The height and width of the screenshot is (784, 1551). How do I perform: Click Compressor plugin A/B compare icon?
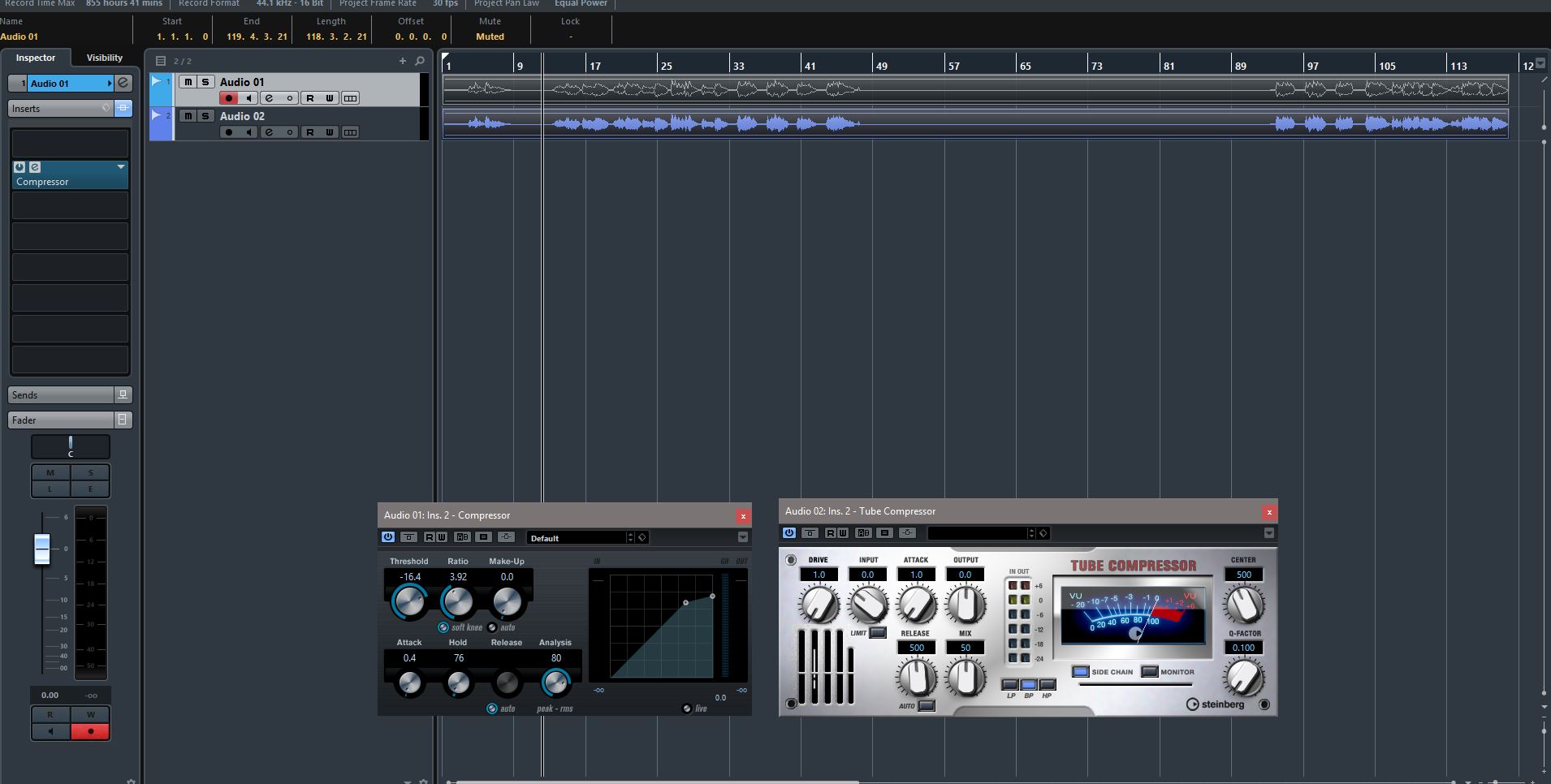tap(462, 537)
